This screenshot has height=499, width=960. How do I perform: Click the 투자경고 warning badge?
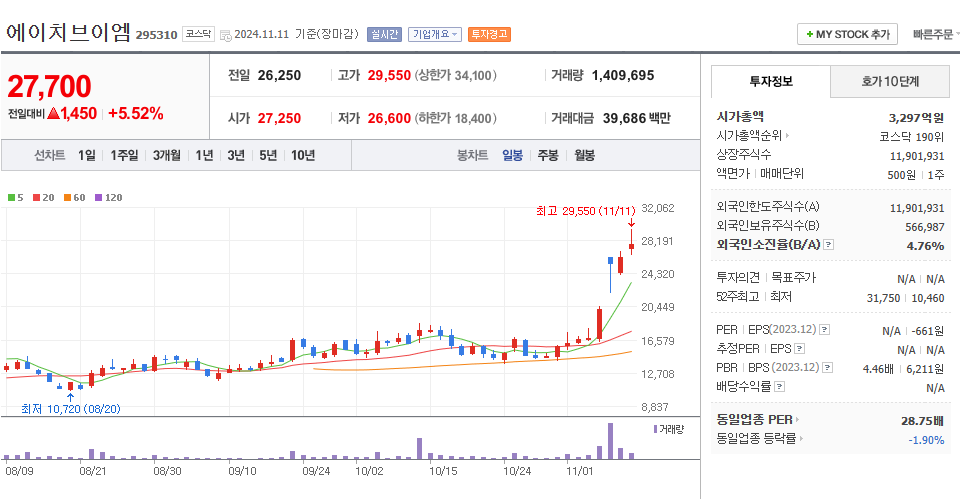coord(489,34)
